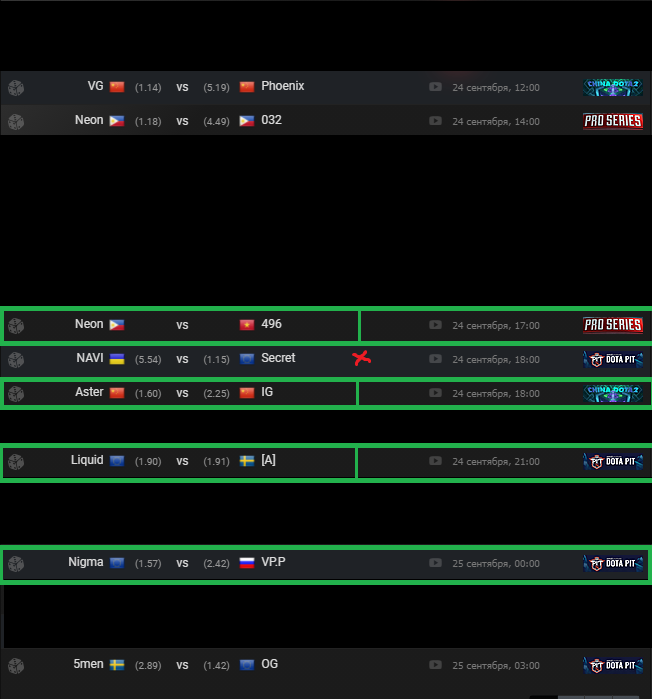The width and height of the screenshot is (652, 699).
Task: Click Phoenix odds (5.19)
Action: coord(217,87)
